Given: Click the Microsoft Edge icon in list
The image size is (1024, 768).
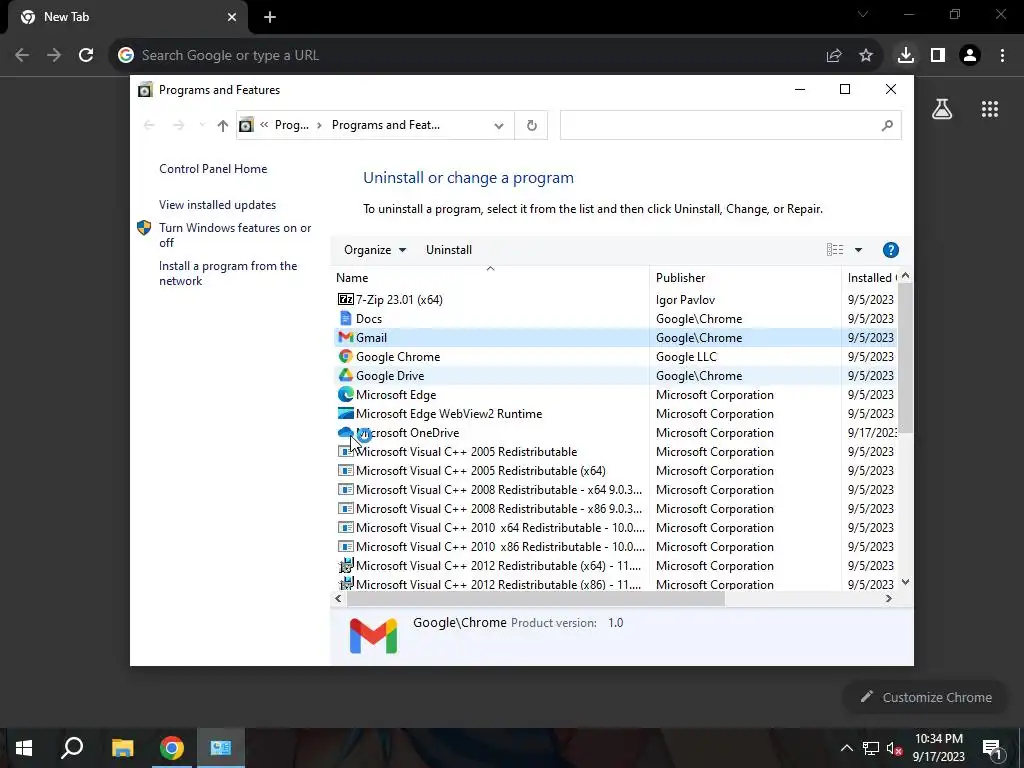Looking at the screenshot, I should [x=345, y=394].
